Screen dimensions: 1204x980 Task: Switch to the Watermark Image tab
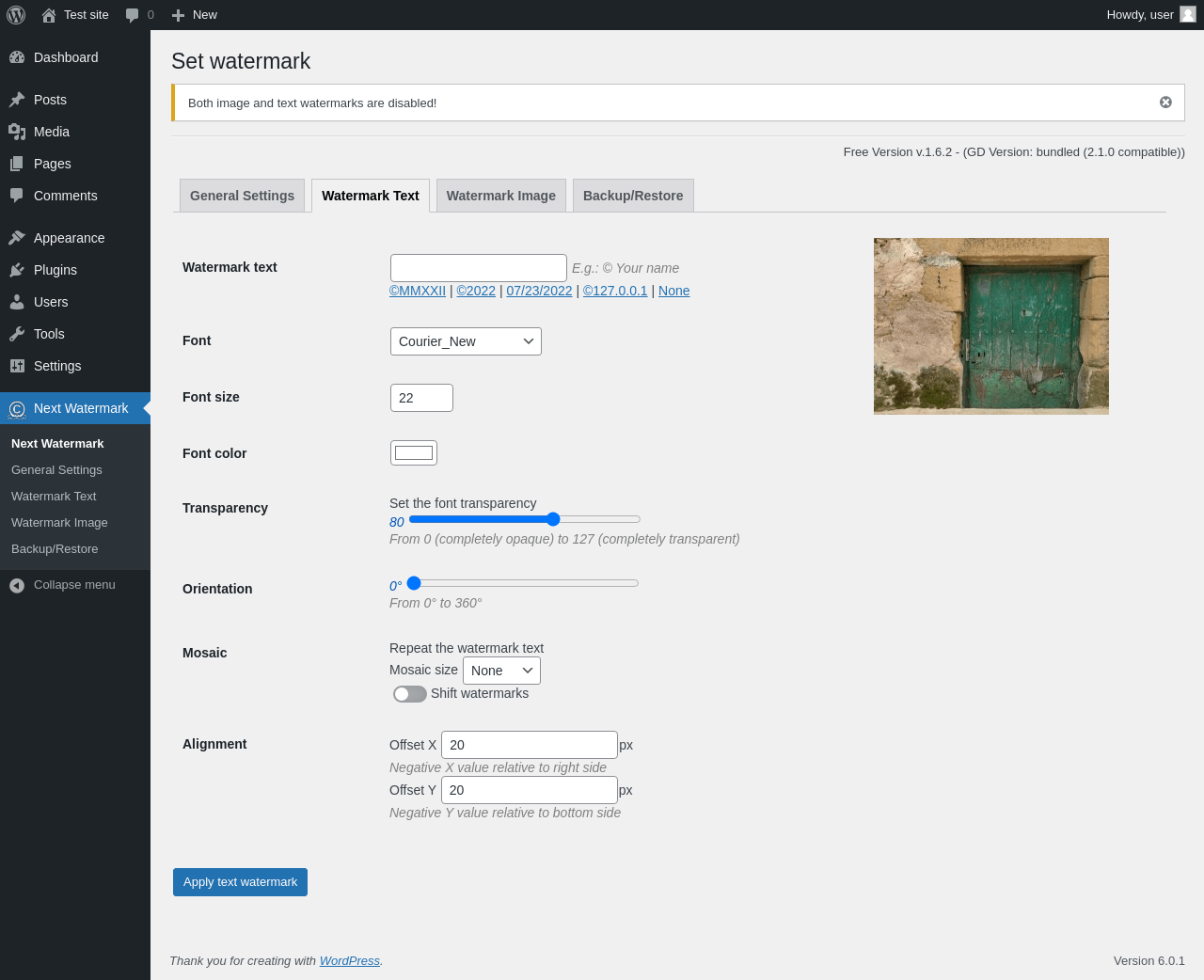click(501, 196)
